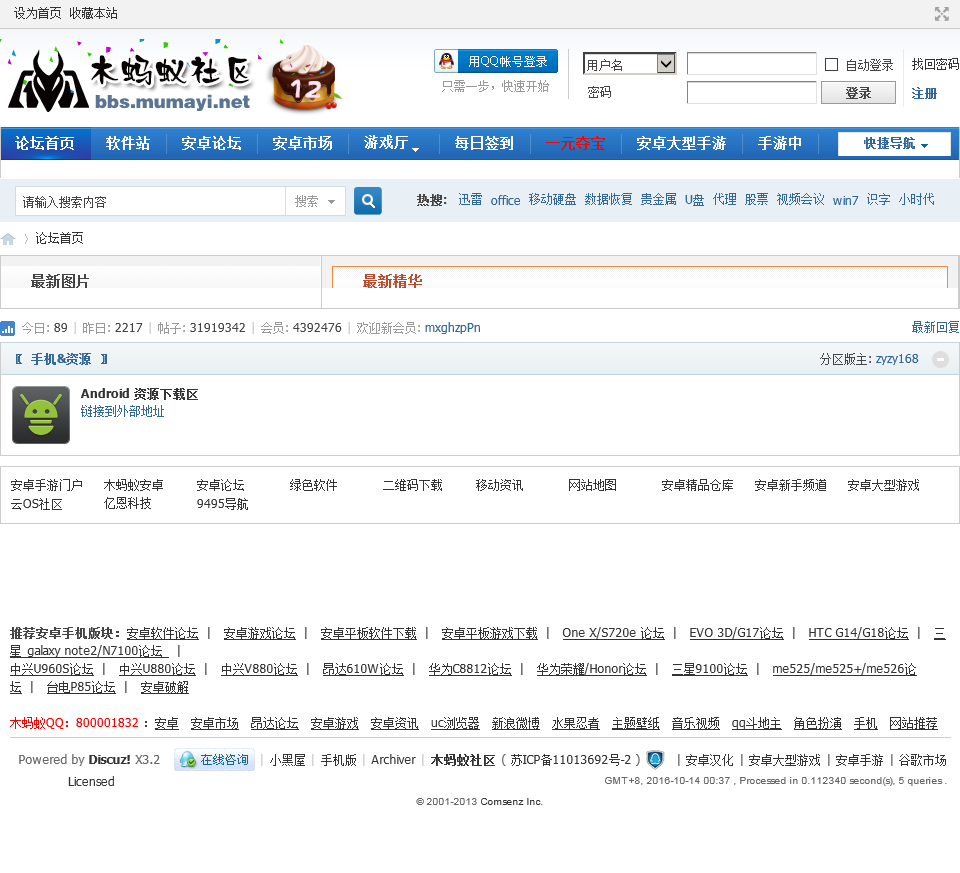The height and width of the screenshot is (873, 960).
Task: Click the home icon in breadcrumb
Action: (x=8, y=239)
